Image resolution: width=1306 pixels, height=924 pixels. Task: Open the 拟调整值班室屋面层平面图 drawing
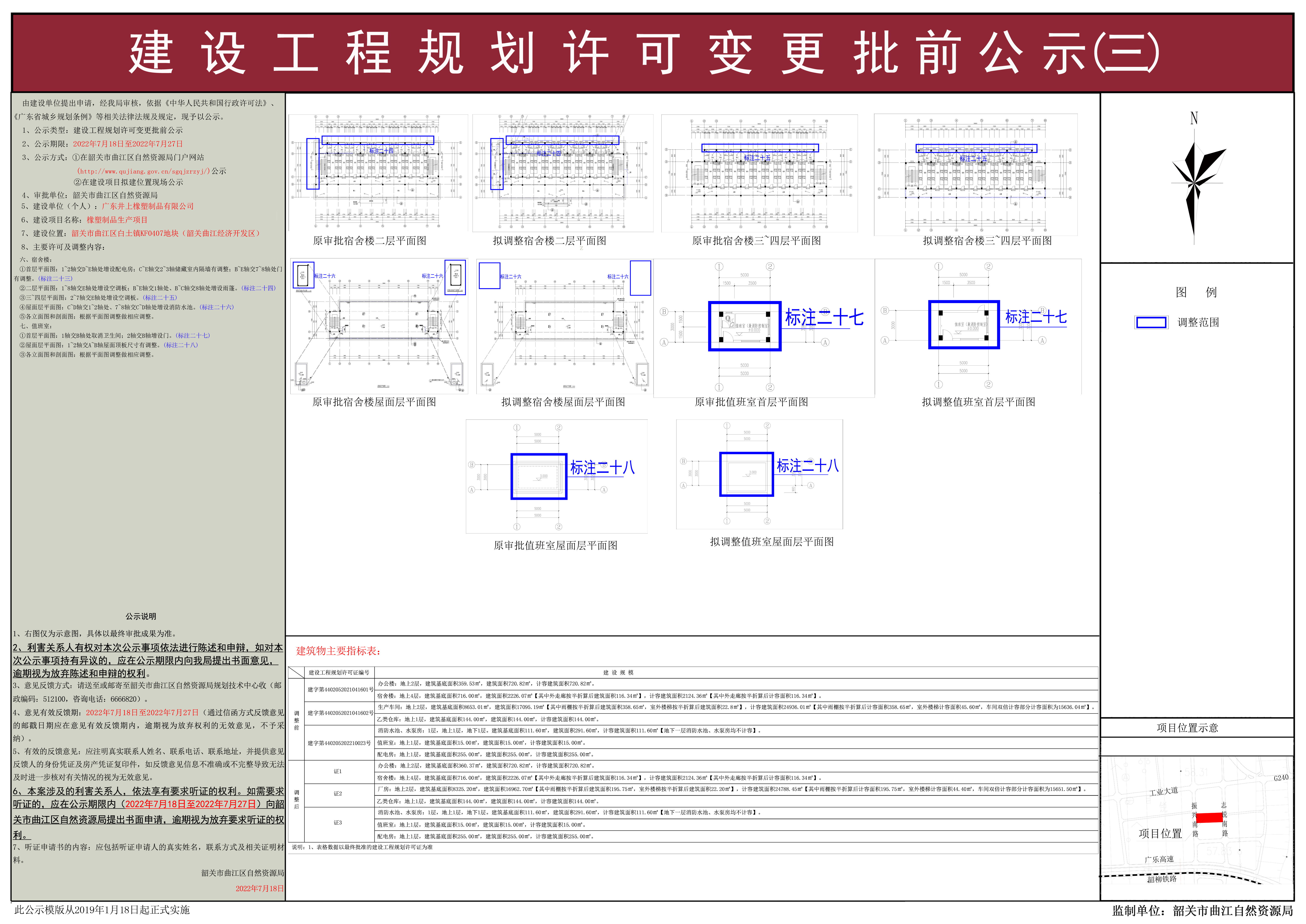760,475
